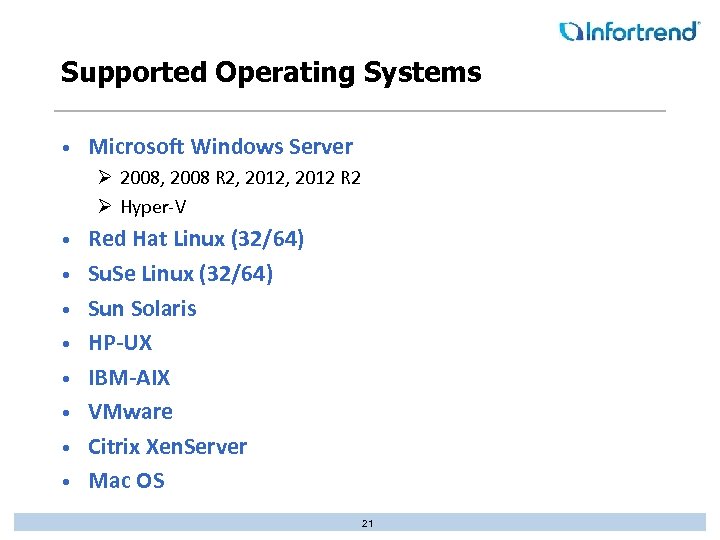Image resolution: width=720 pixels, height=540 pixels.
Task: Click arrow bullet before the 2008 versions line
Action: (105, 178)
